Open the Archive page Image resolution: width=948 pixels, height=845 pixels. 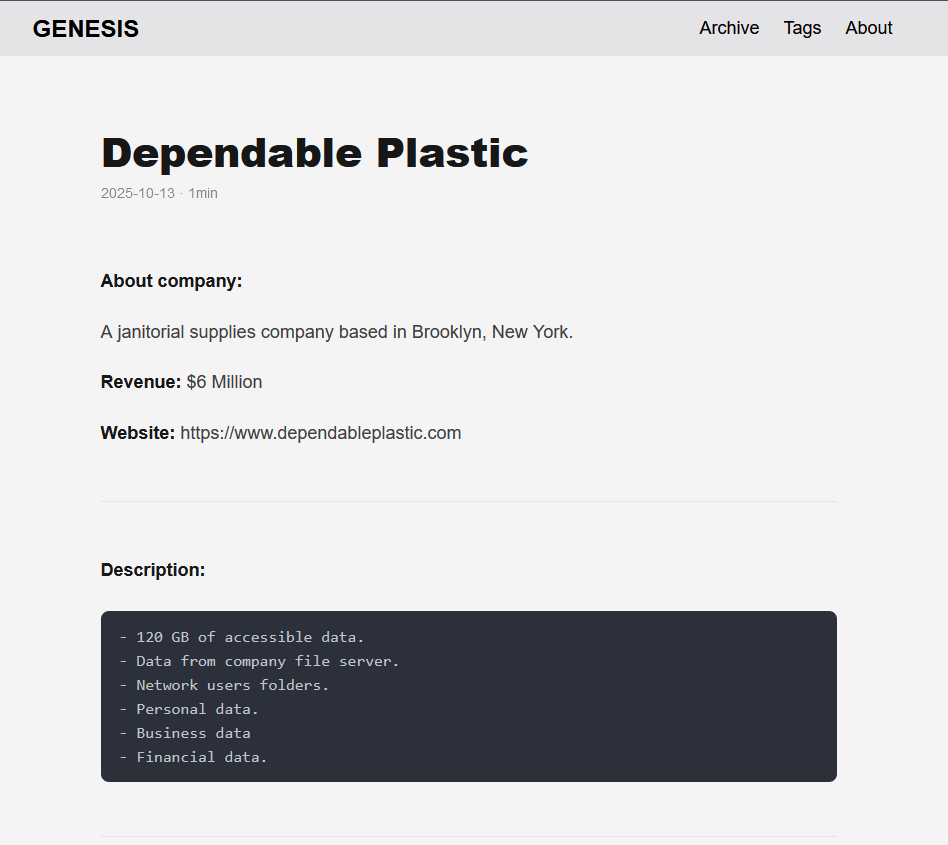click(x=729, y=28)
